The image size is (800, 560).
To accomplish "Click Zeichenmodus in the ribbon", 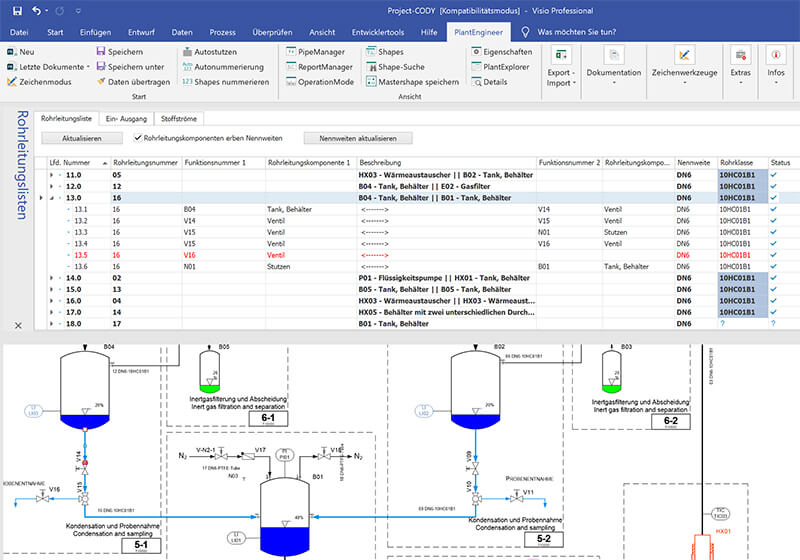I will pos(39,82).
